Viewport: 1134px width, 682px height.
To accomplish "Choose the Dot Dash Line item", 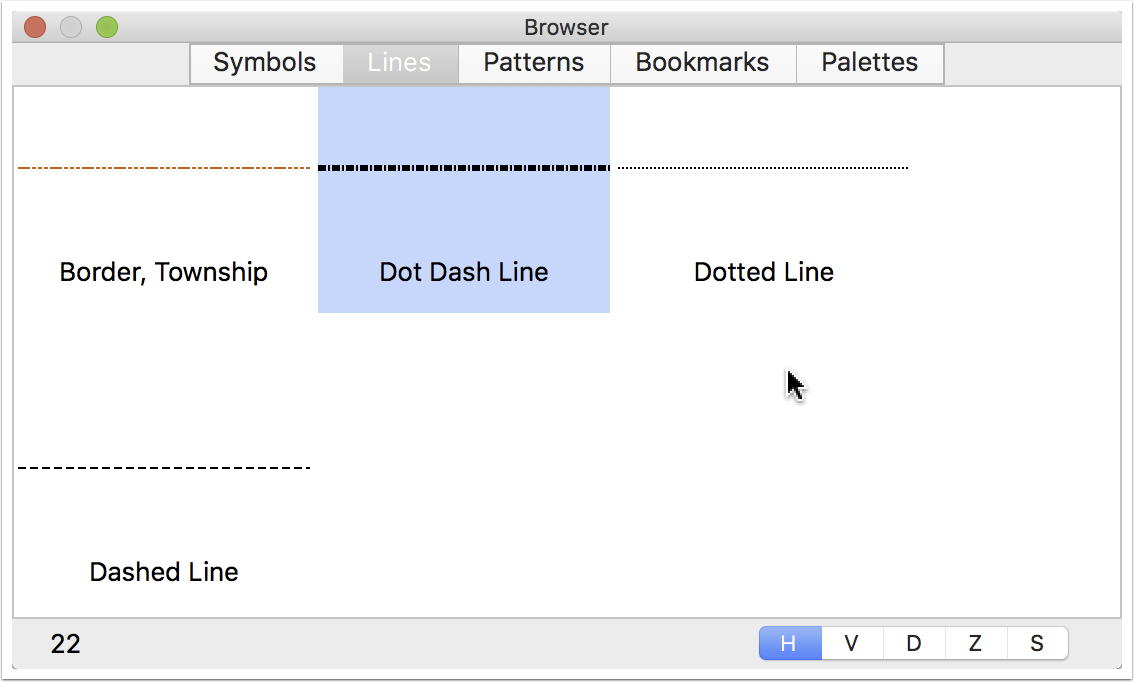I will tap(464, 200).
